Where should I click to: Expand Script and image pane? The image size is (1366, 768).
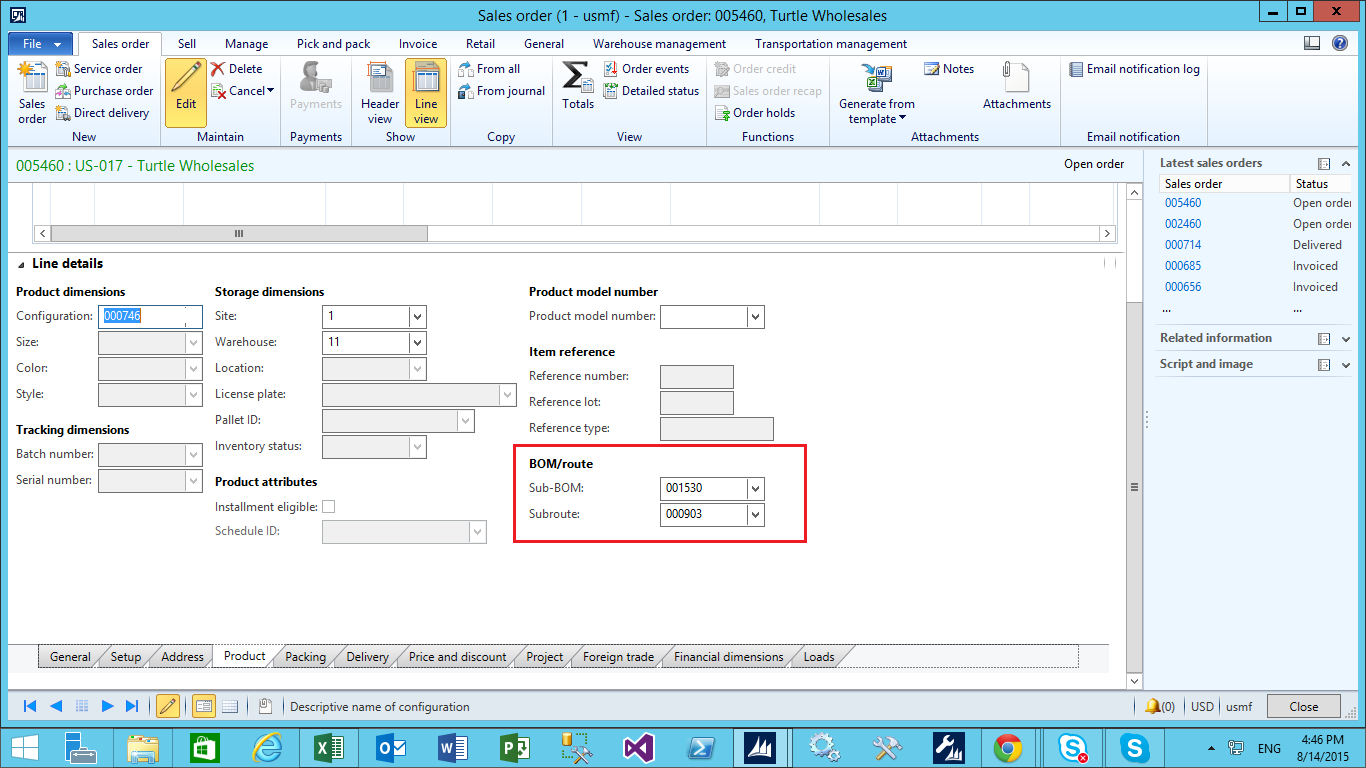(x=1346, y=365)
